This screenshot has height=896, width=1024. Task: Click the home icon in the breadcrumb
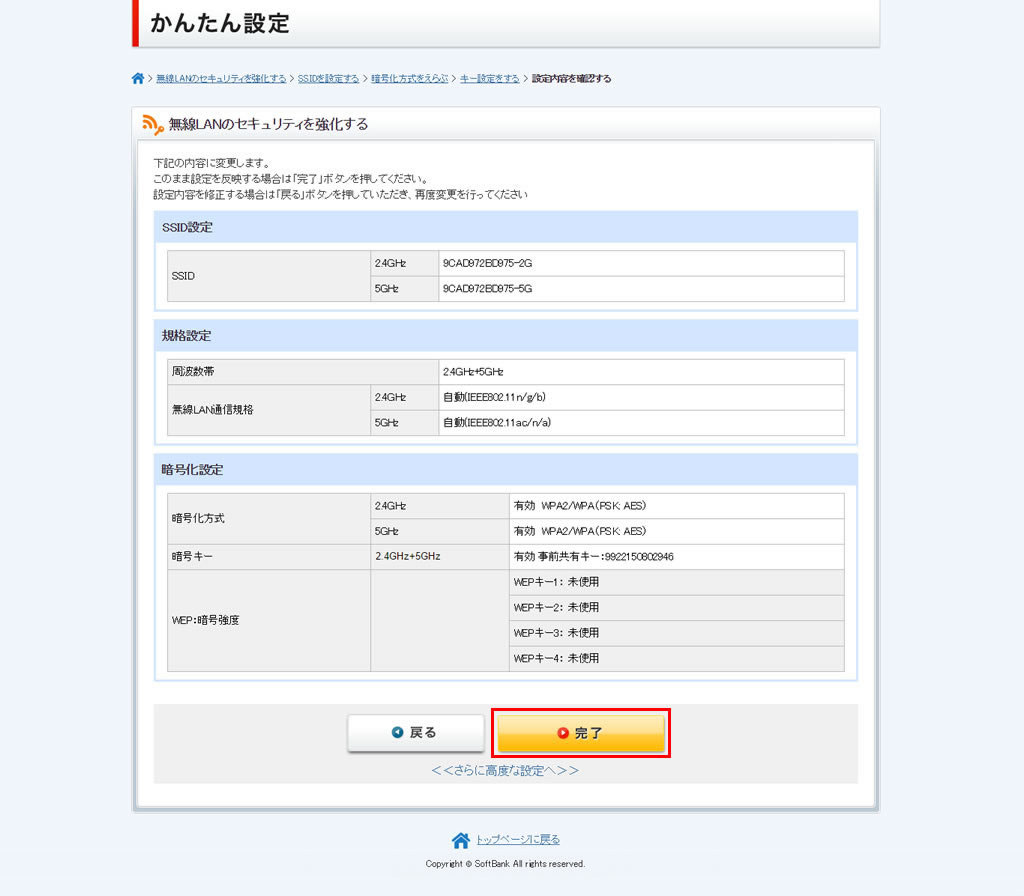tap(138, 79)
